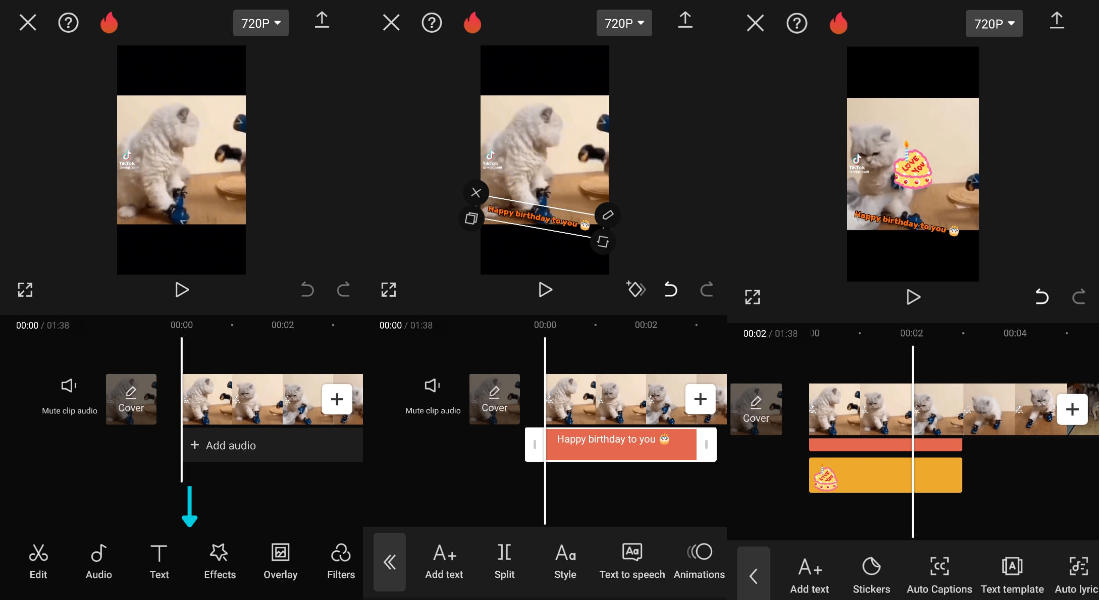
Task: Edit the Cover thumbnail in right panel
Action: point(756,409)
